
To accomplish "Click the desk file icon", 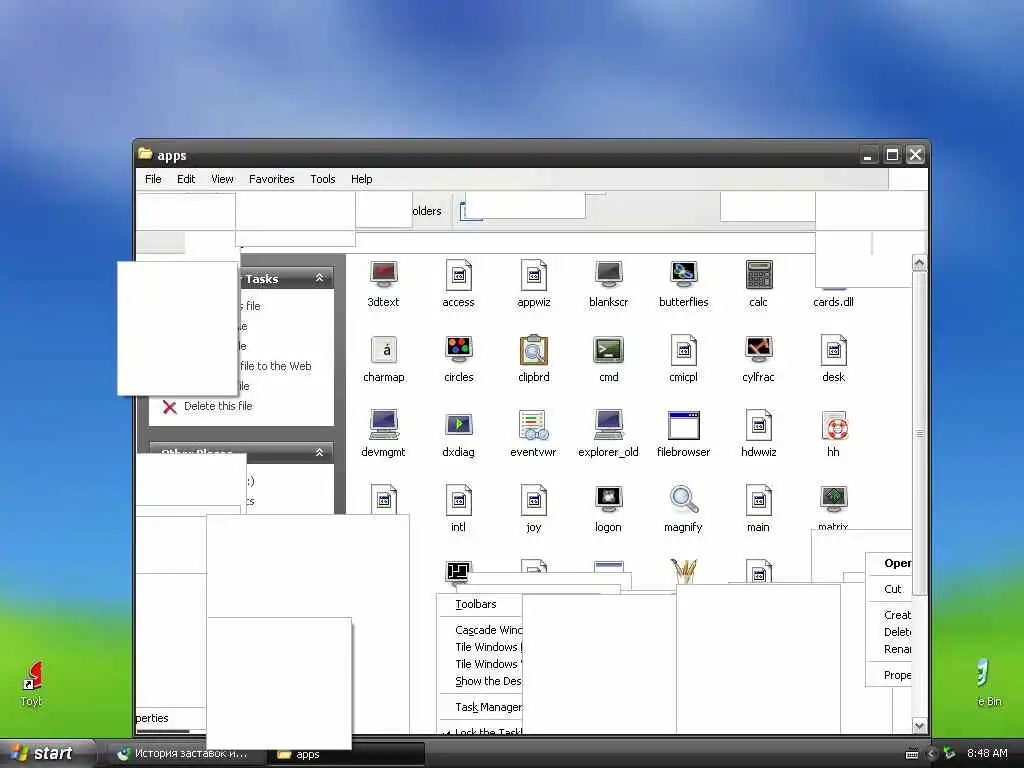I will (834, 349).
